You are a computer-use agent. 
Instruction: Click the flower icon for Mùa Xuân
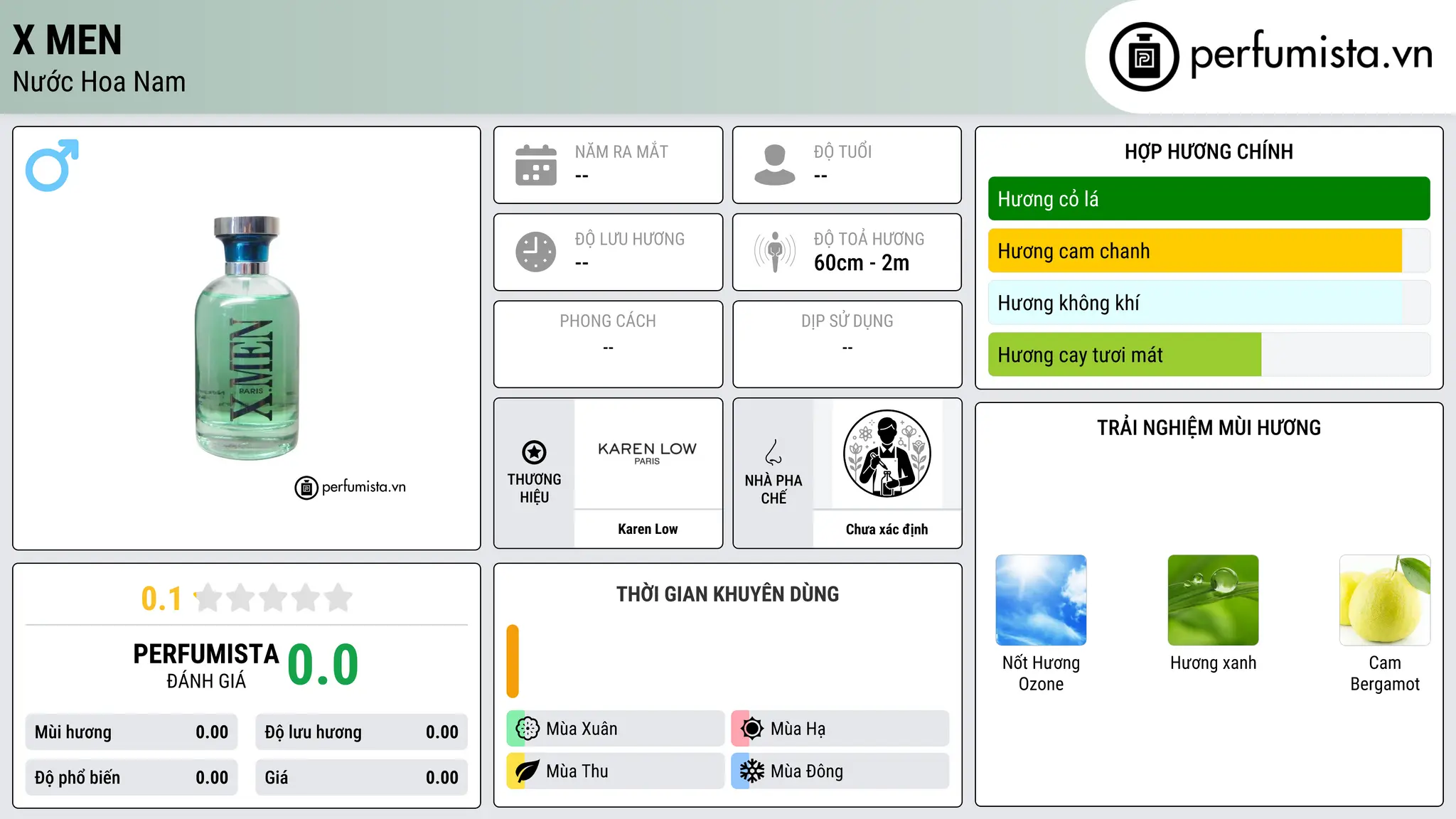coord(528,729)
